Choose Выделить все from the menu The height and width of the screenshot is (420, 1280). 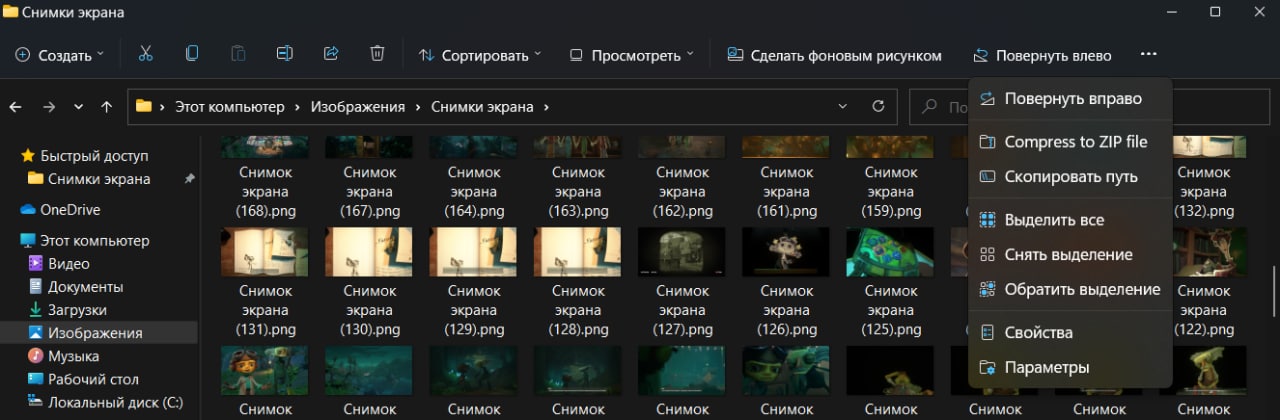coord(1070,220)
